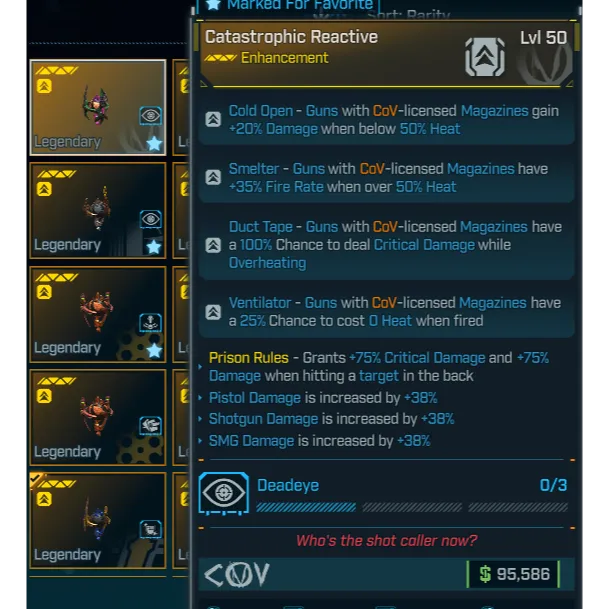Toggle the favorite star on second legendary item

click(x=154, y=247)
